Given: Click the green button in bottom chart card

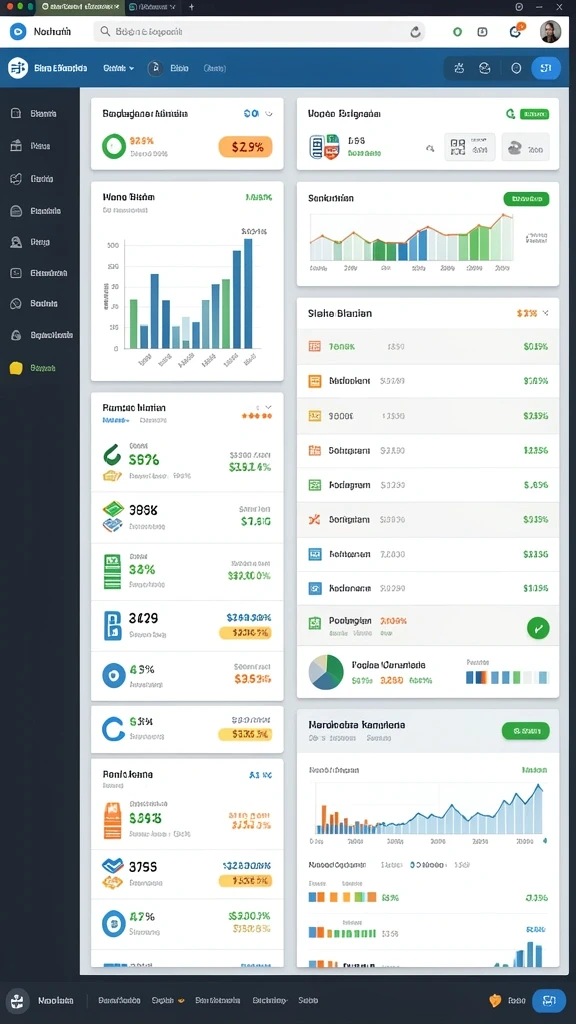Looking at the screenshot, I should [526, 731].
